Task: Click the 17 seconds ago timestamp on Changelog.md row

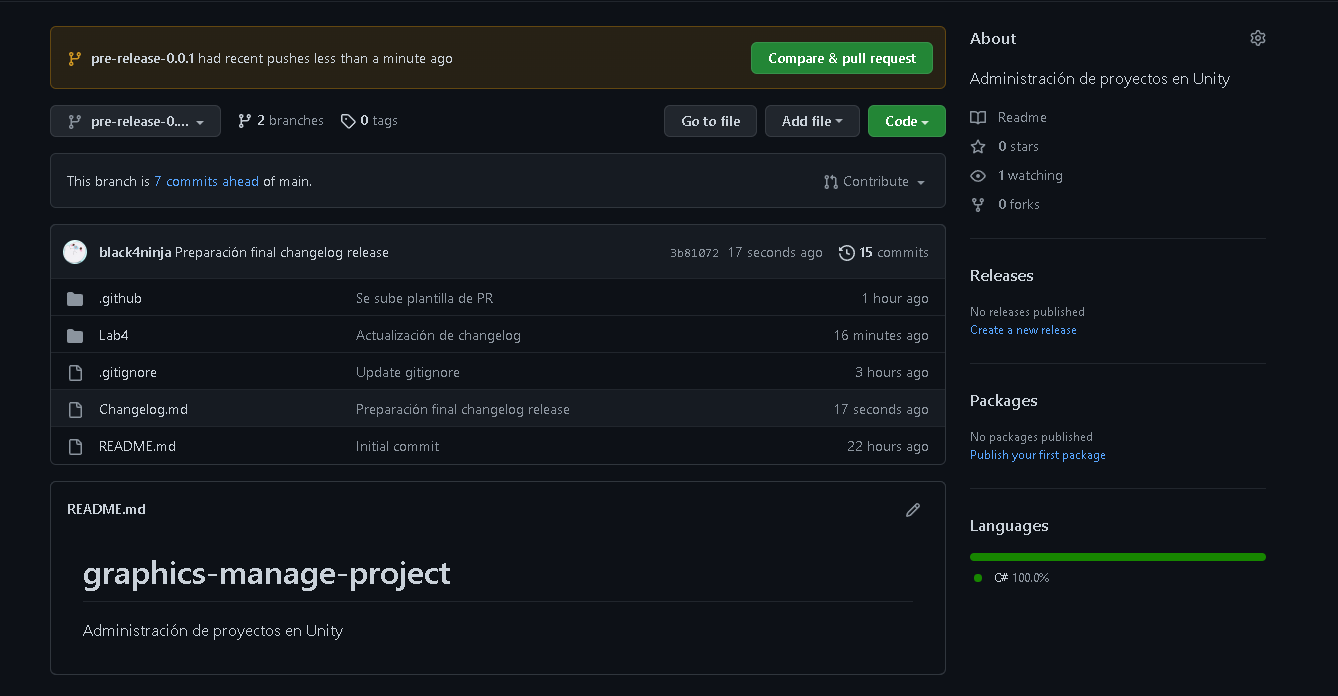Action: click(x=881, y=410)
